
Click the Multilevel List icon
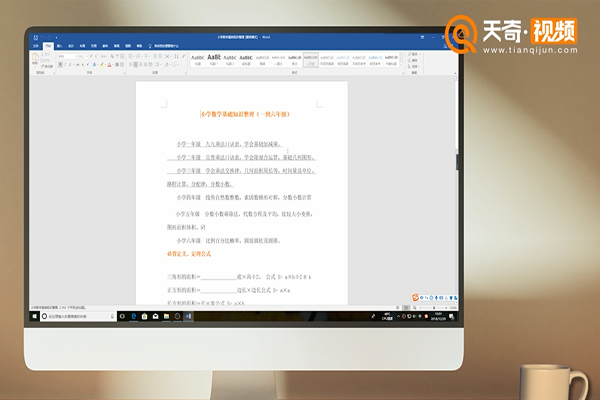pos(146,56)
